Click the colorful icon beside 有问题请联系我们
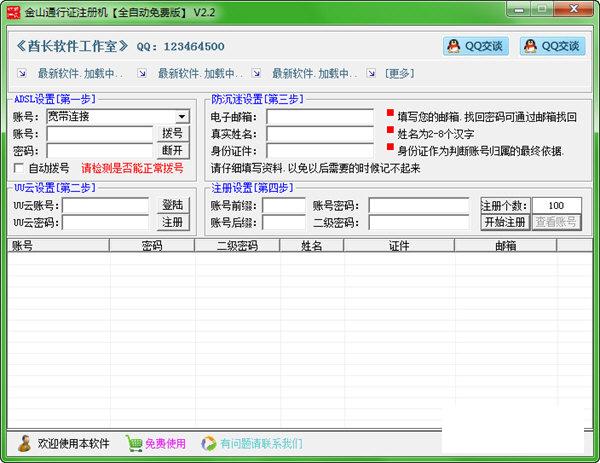600x463 pixels. coord(209,443)
